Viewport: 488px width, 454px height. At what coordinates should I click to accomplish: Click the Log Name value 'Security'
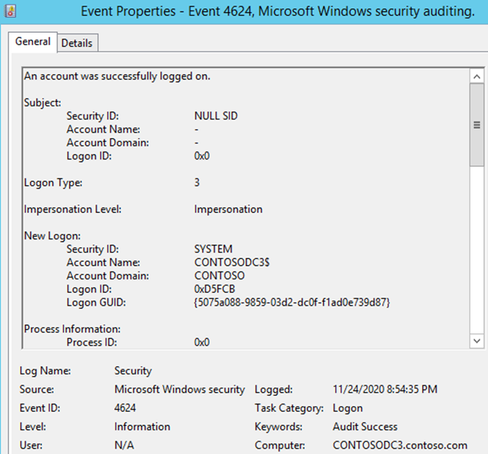(133, 371)
